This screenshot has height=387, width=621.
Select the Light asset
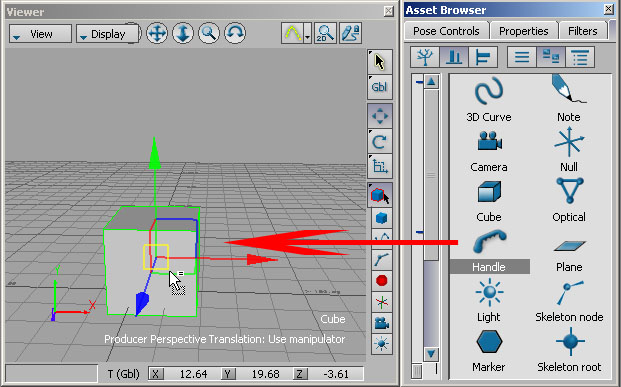[489, 300]
